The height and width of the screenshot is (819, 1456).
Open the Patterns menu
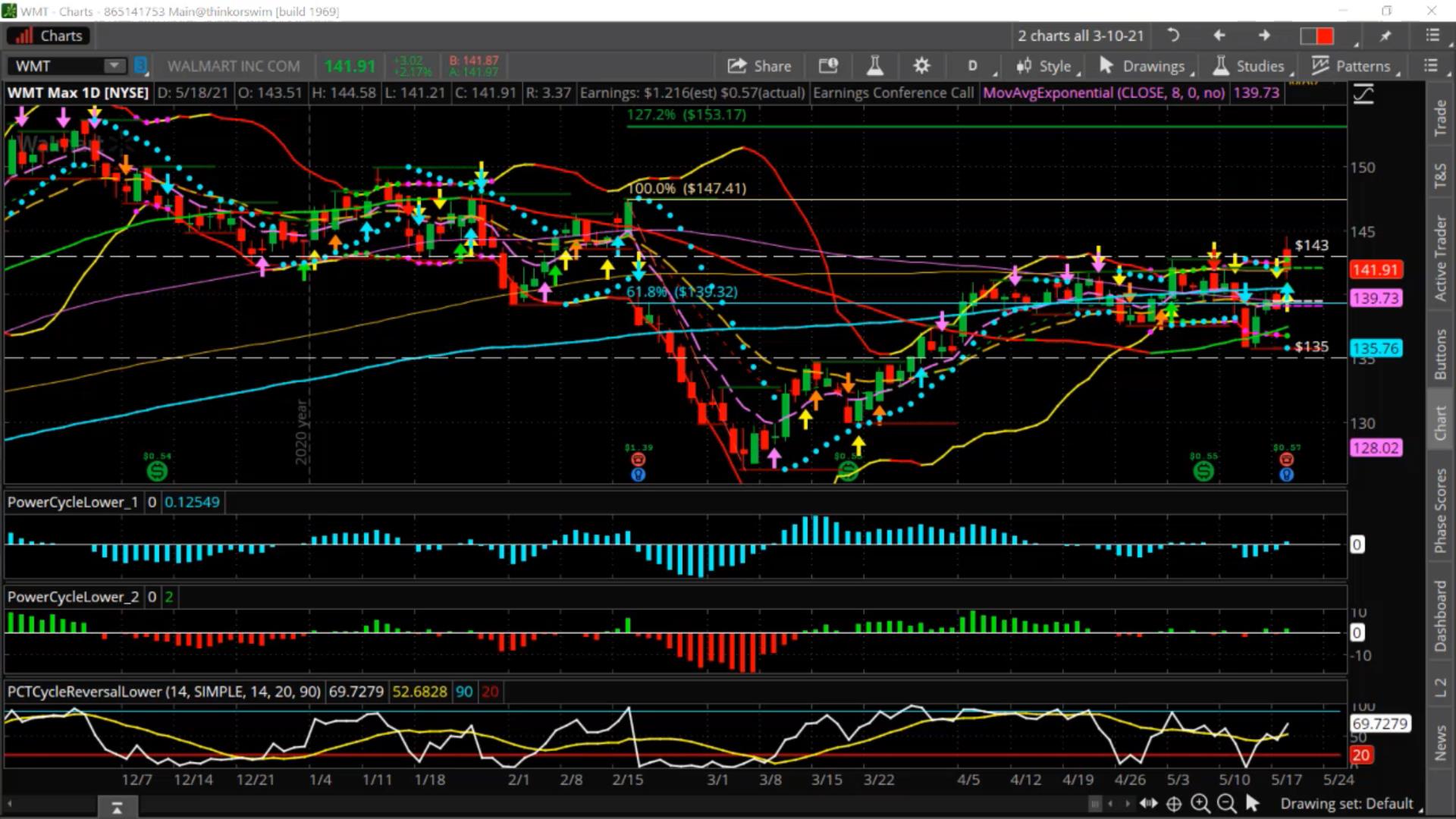click(1354, 66)
